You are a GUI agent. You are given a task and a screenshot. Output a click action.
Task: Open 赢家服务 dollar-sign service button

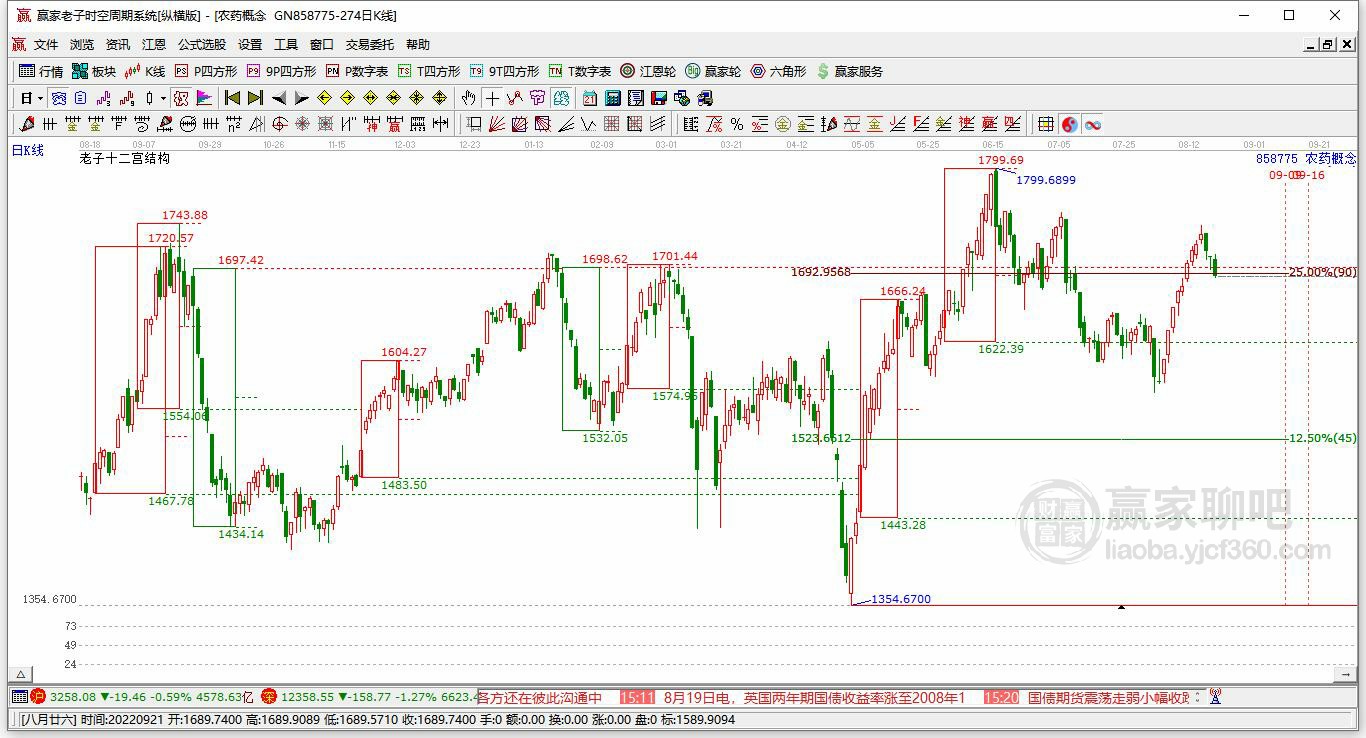pos(850,71)
